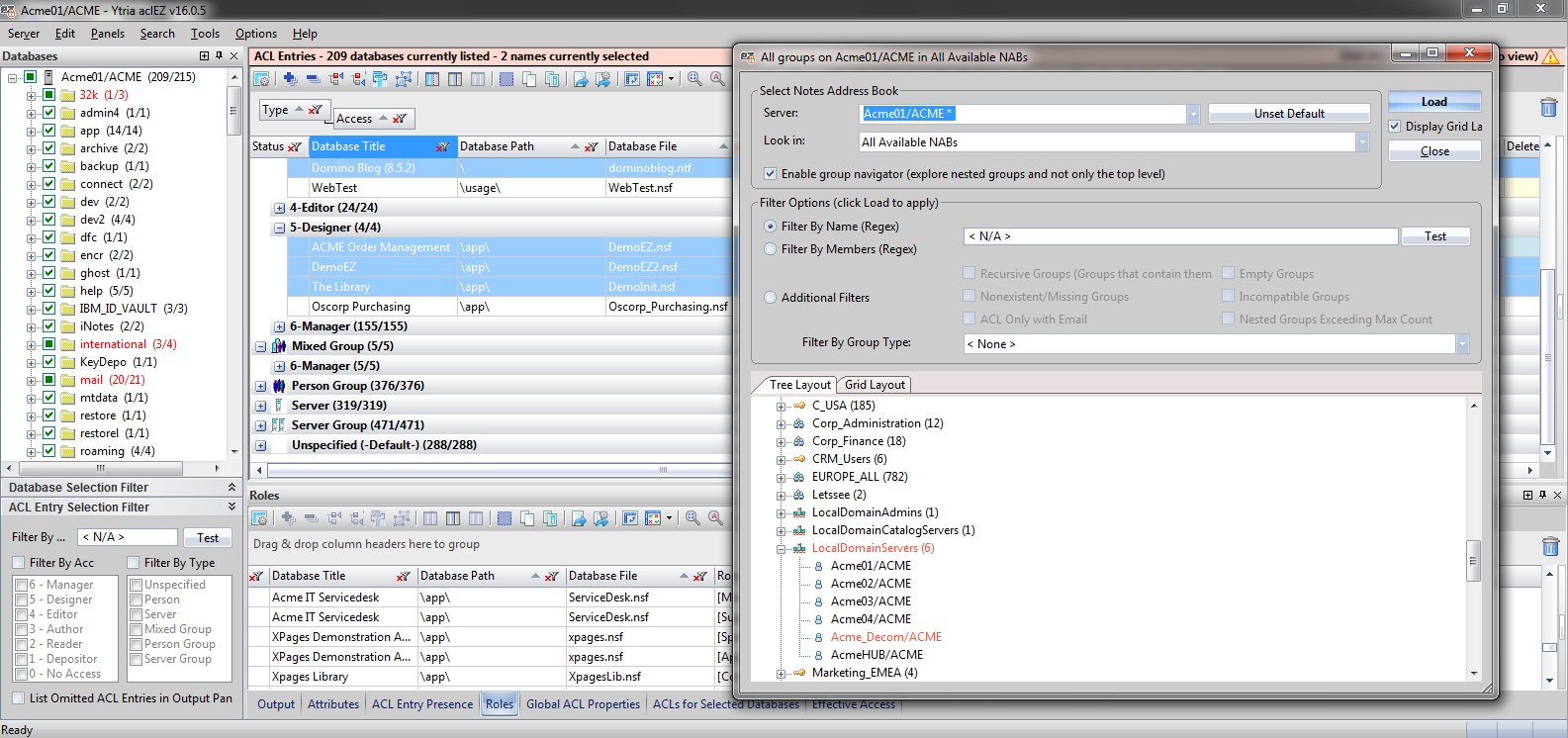Open the Tools menu

(205, 34)
